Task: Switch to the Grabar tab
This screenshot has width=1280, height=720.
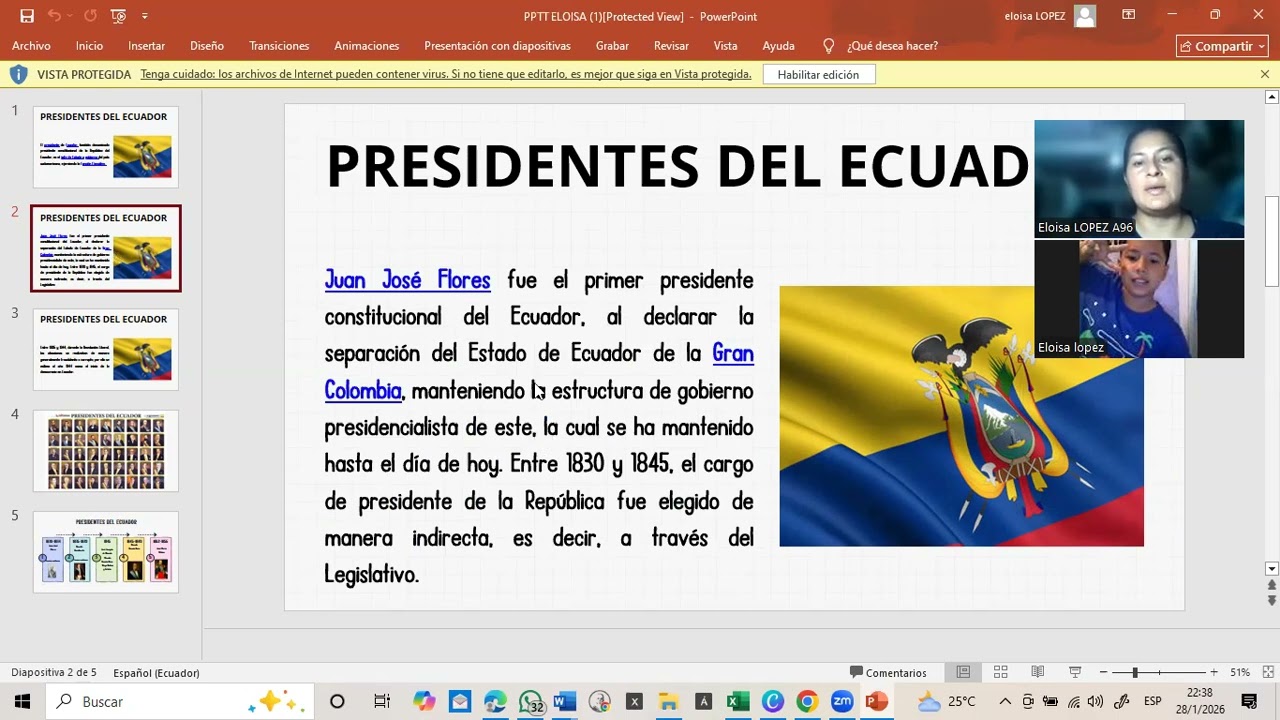Action: coord(612,46)
